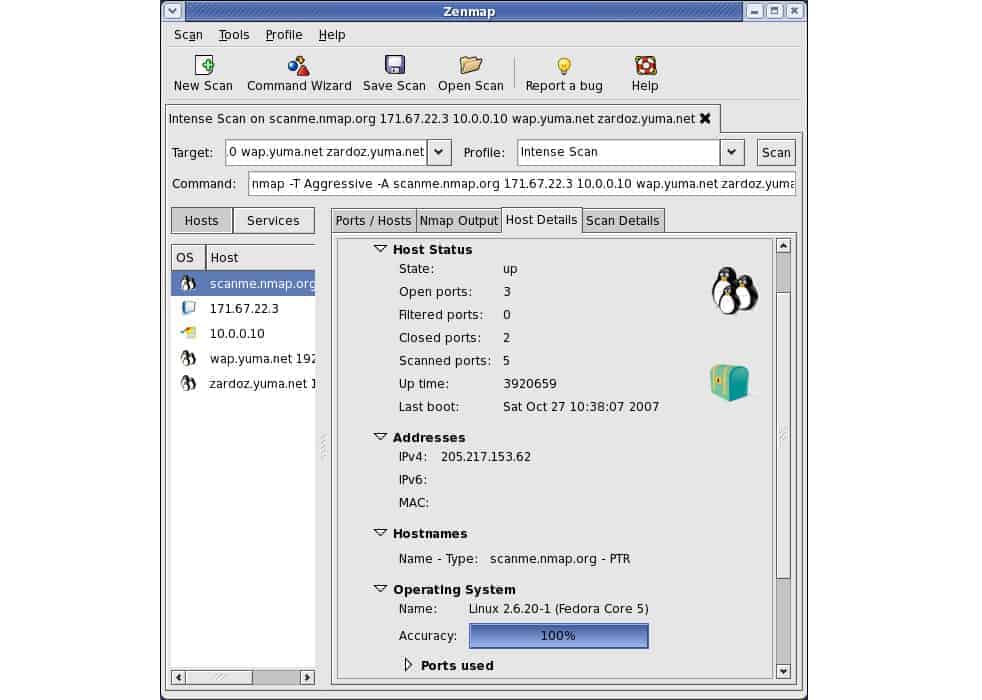Collapse the Hostnames section
Screen dimensions: 982x700
(380, 533)
